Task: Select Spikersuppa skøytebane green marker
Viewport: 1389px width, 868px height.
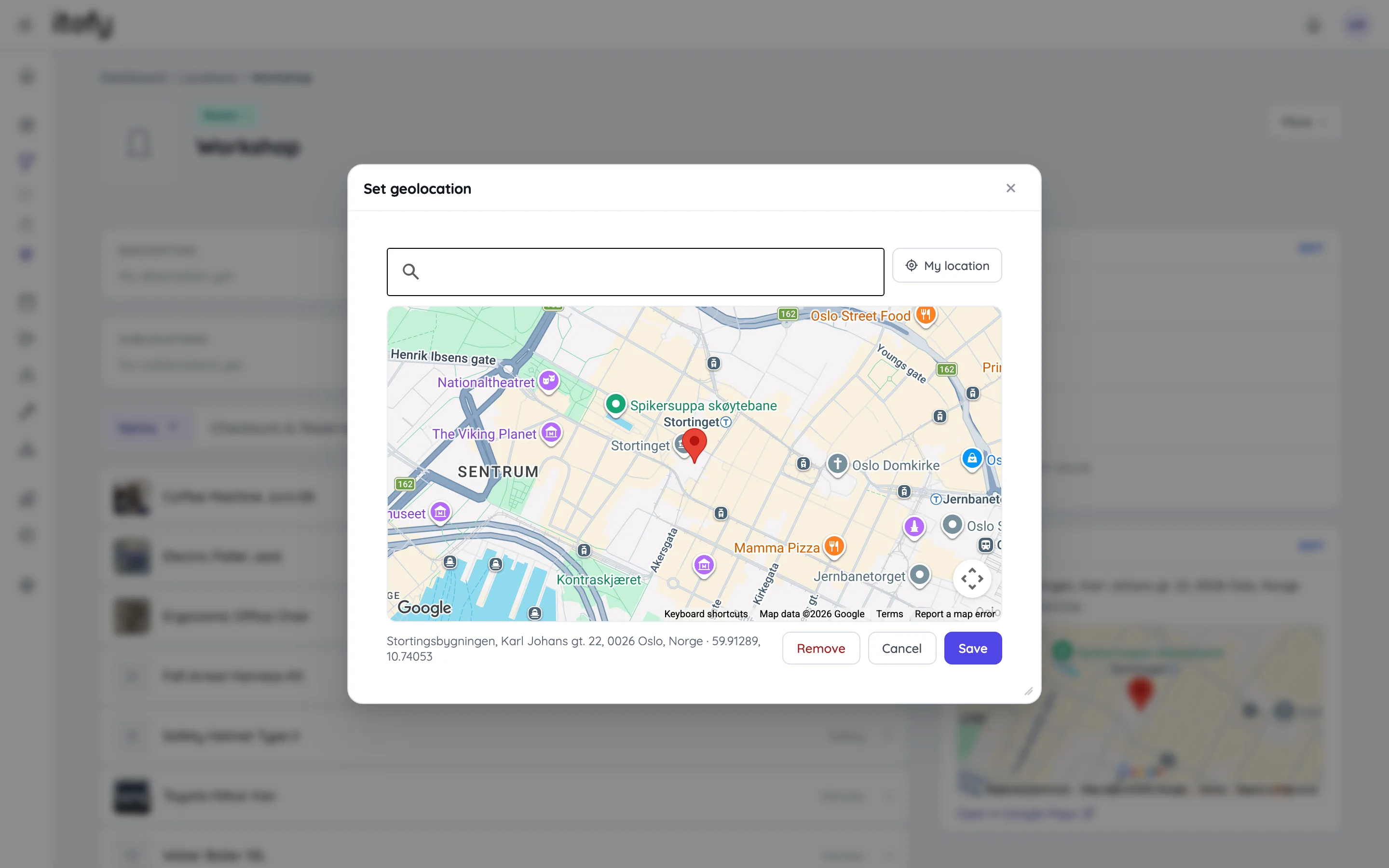Action: point(615,405)
